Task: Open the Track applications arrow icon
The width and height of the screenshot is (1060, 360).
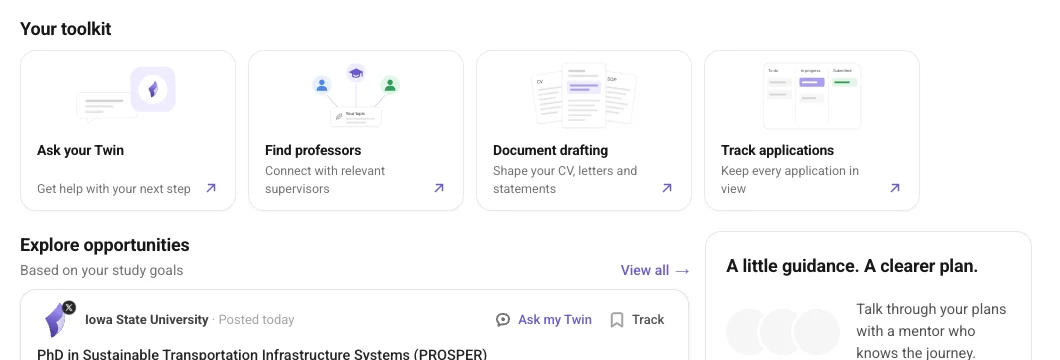Action: (x=894, y=188)
